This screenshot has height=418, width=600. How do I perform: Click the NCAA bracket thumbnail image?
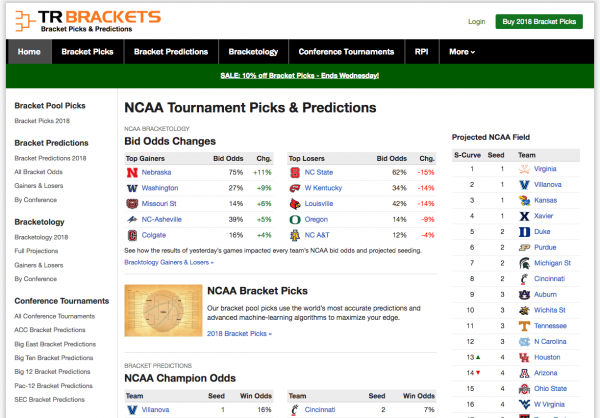coord(163,310)
